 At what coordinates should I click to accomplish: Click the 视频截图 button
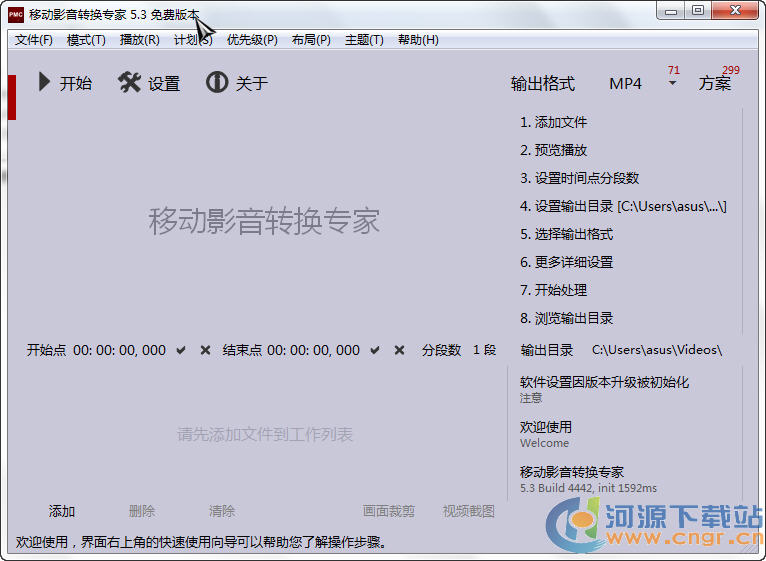coord(468,511)
